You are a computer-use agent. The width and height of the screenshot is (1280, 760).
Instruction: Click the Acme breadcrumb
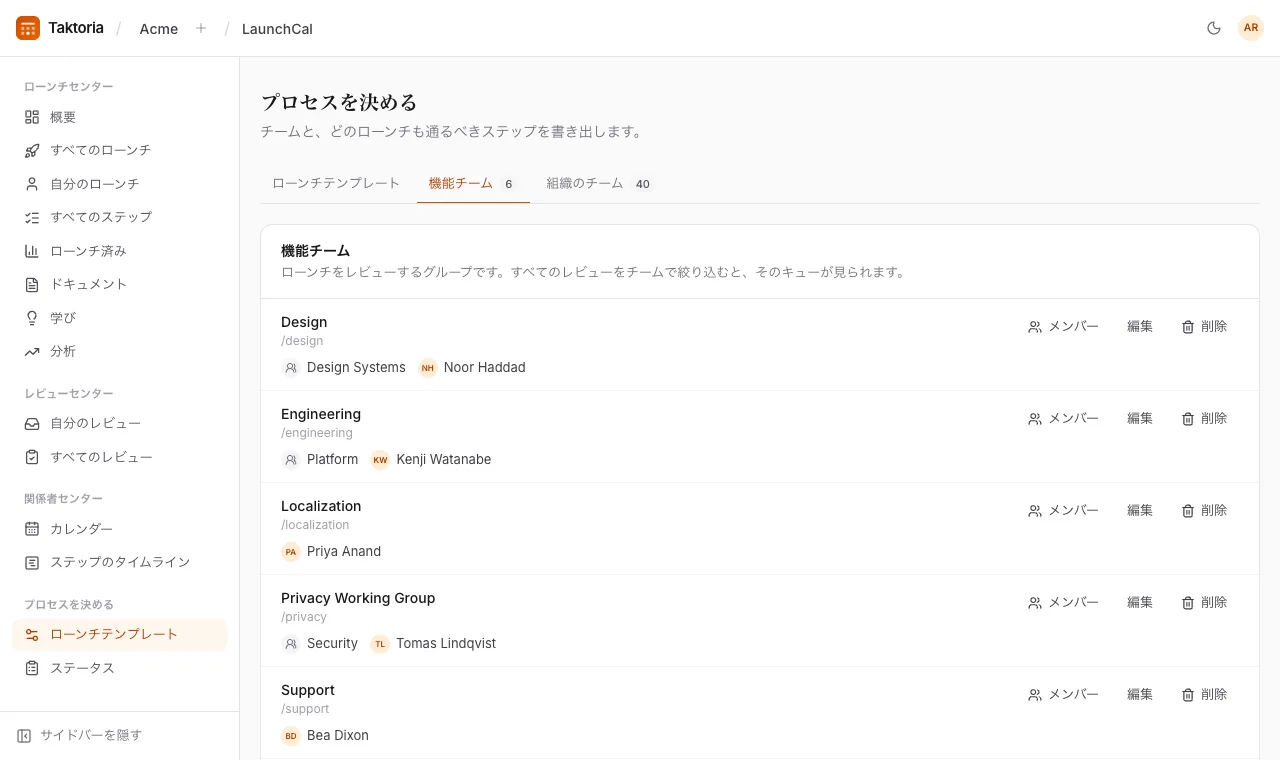point(159,29)
